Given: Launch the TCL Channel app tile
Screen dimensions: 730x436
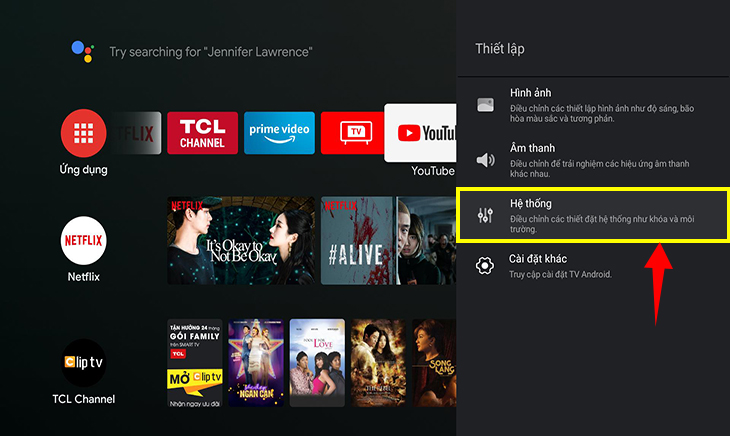Looking at the screenshot, I should tap(202, 133).
